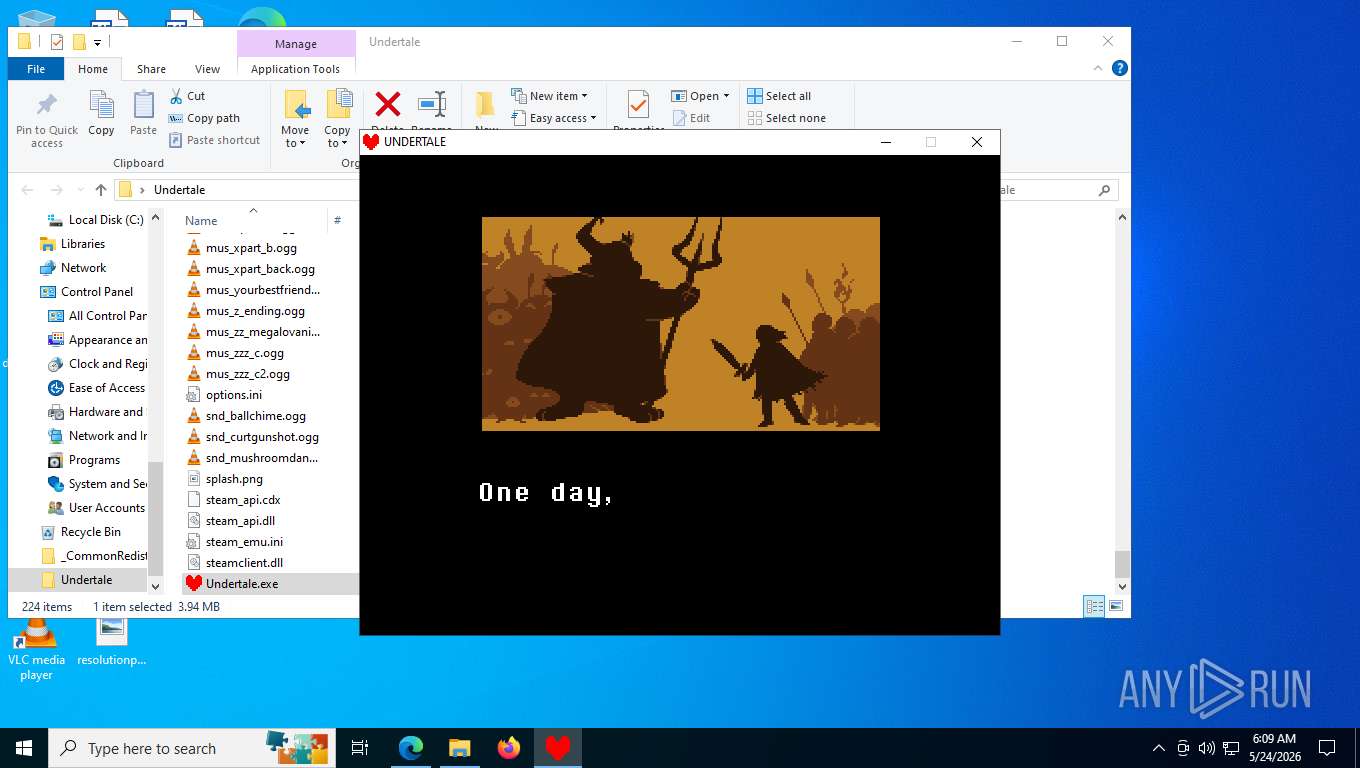Select mus_z_ending.ogg file
1360x768 pixels.
[255, 311]
